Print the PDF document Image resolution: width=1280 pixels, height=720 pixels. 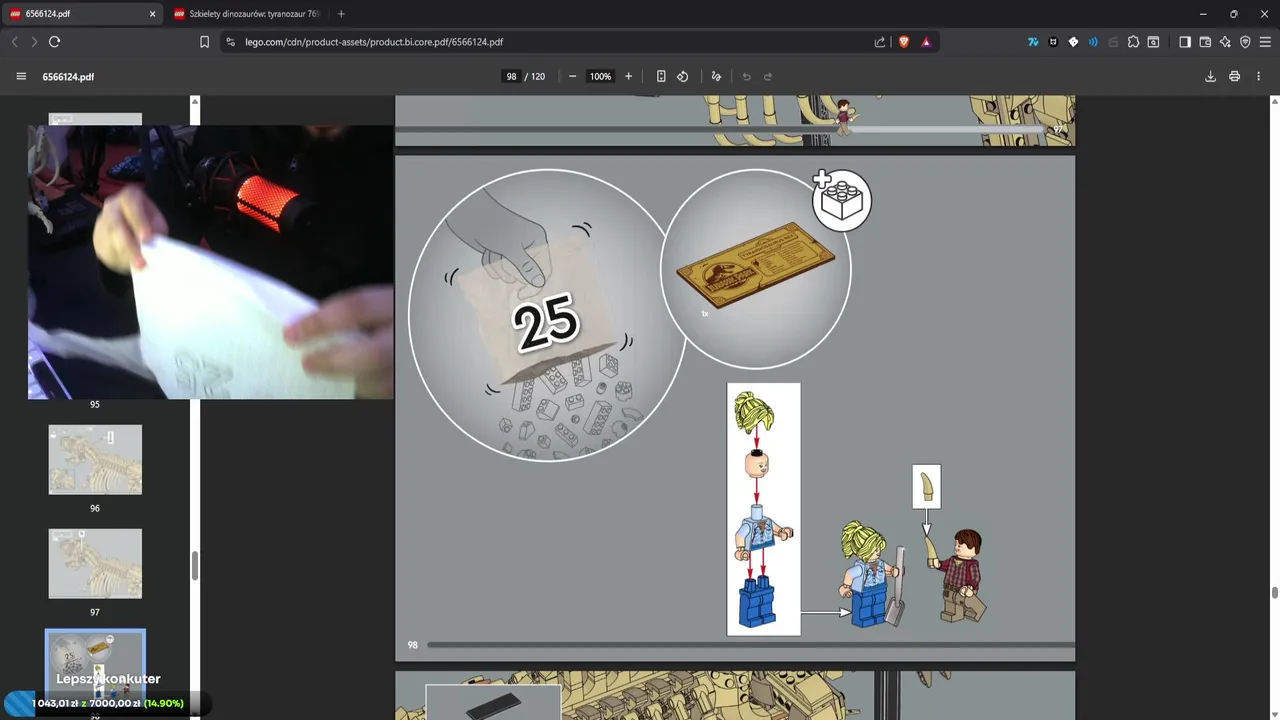pyautogui.click(x=1234, y=76)
